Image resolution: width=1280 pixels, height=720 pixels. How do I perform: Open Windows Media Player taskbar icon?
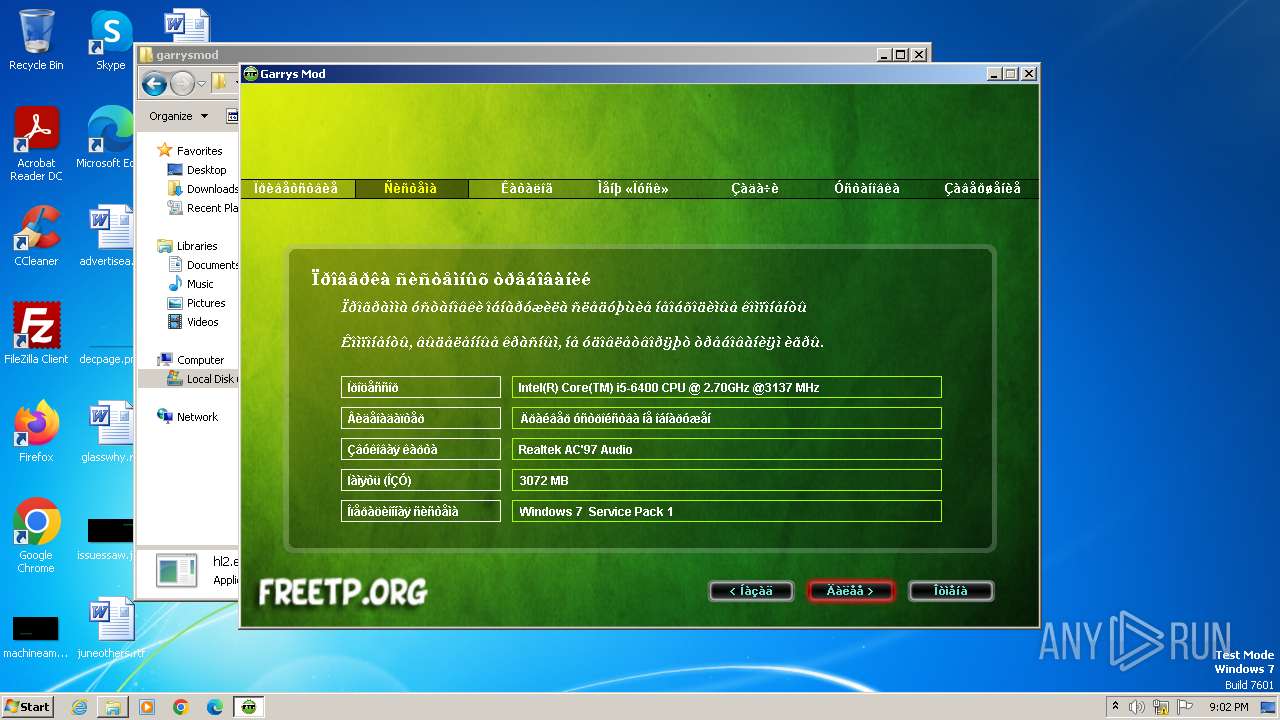point(147,707)
